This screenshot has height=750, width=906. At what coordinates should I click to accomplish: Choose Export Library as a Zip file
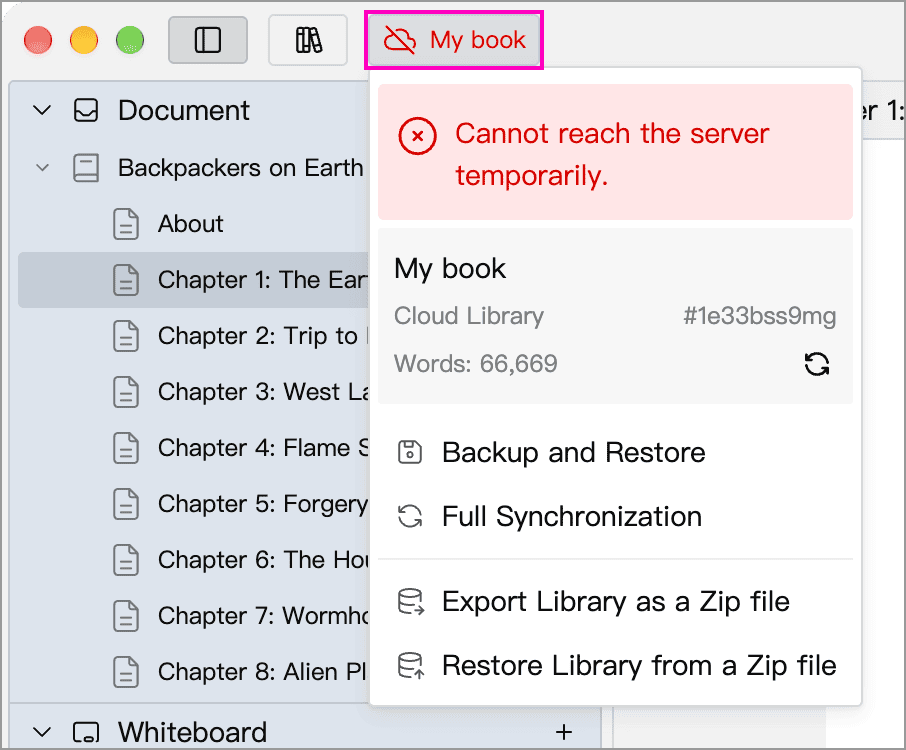[x=615, y=602]
